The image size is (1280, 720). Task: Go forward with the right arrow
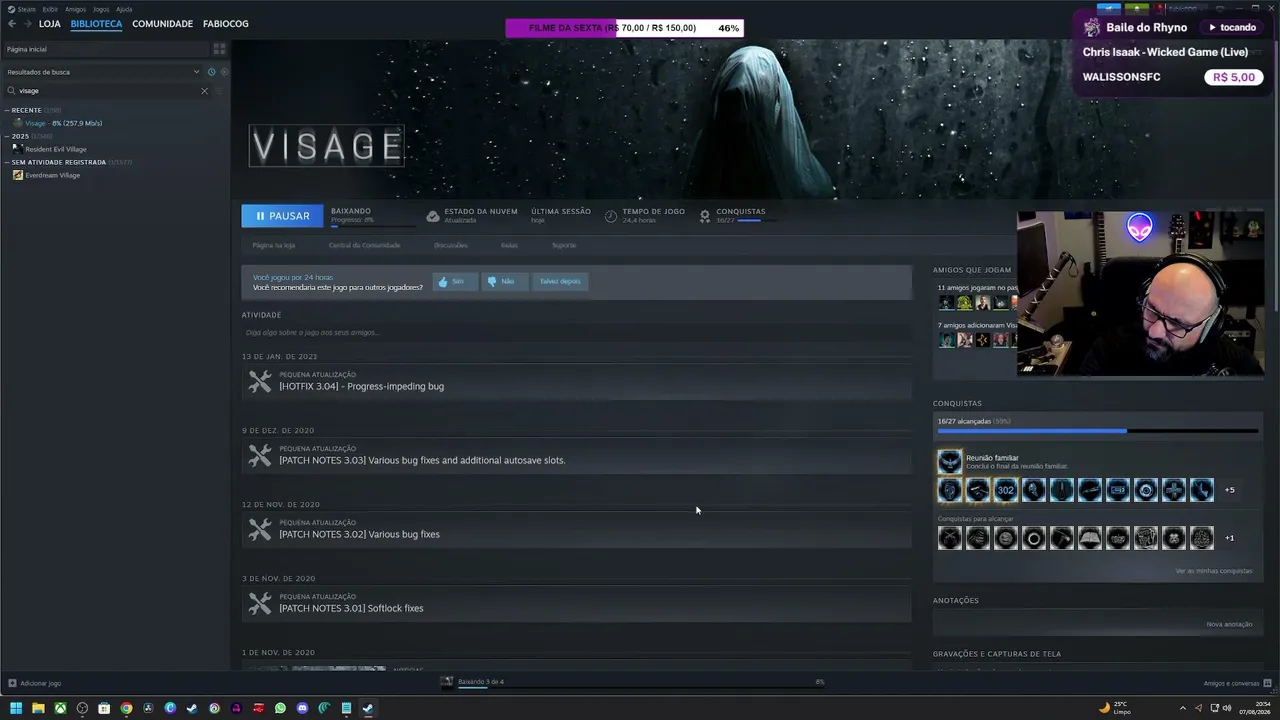tap(27, 24)
